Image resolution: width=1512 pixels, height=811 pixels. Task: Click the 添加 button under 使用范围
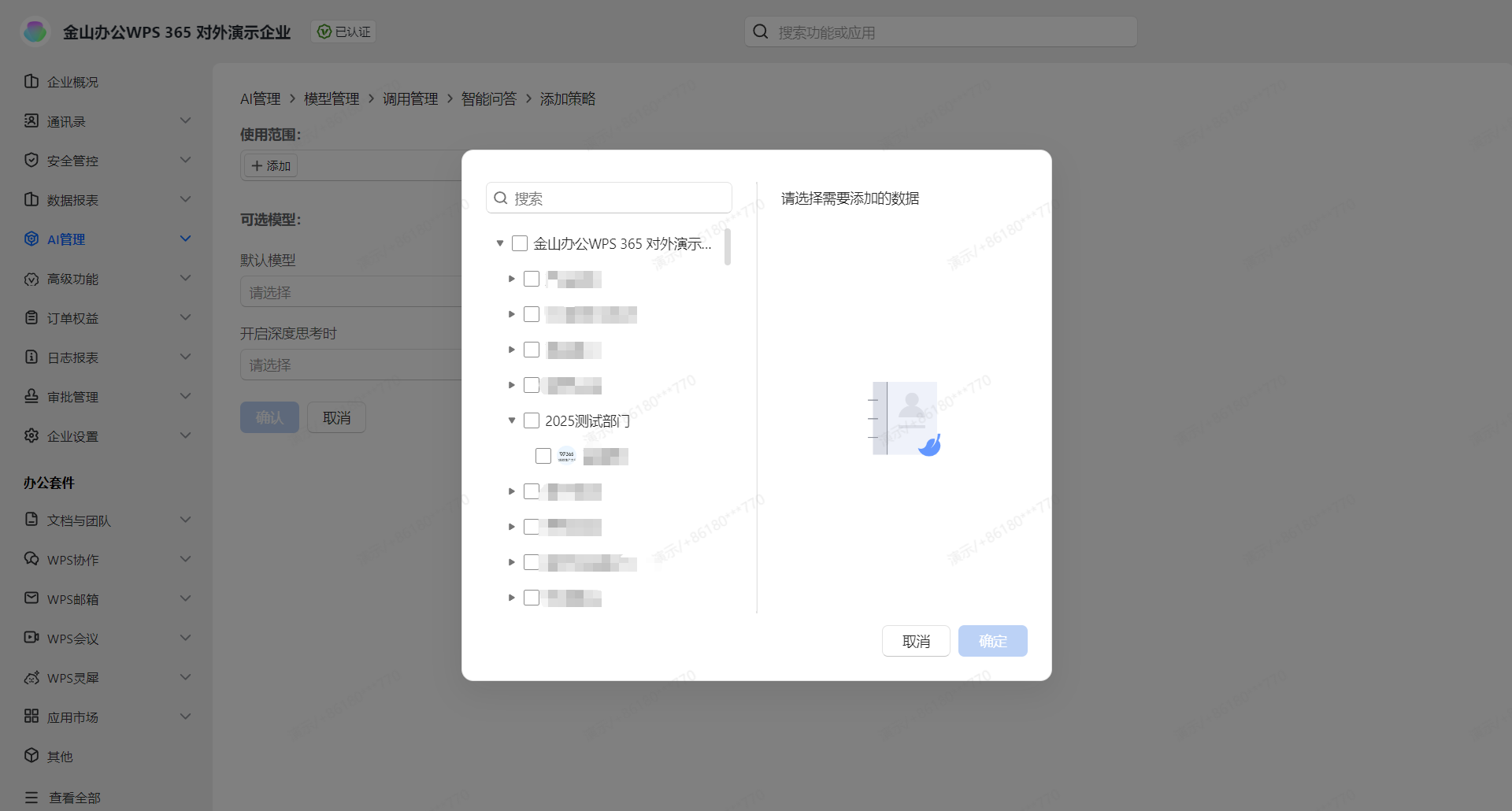point(271,165)
